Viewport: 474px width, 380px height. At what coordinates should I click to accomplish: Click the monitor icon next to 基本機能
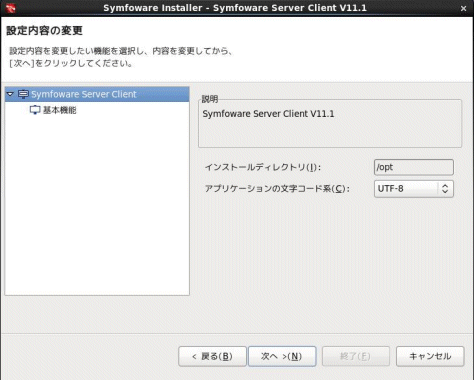pyautogui.click(x=35, y=110)
